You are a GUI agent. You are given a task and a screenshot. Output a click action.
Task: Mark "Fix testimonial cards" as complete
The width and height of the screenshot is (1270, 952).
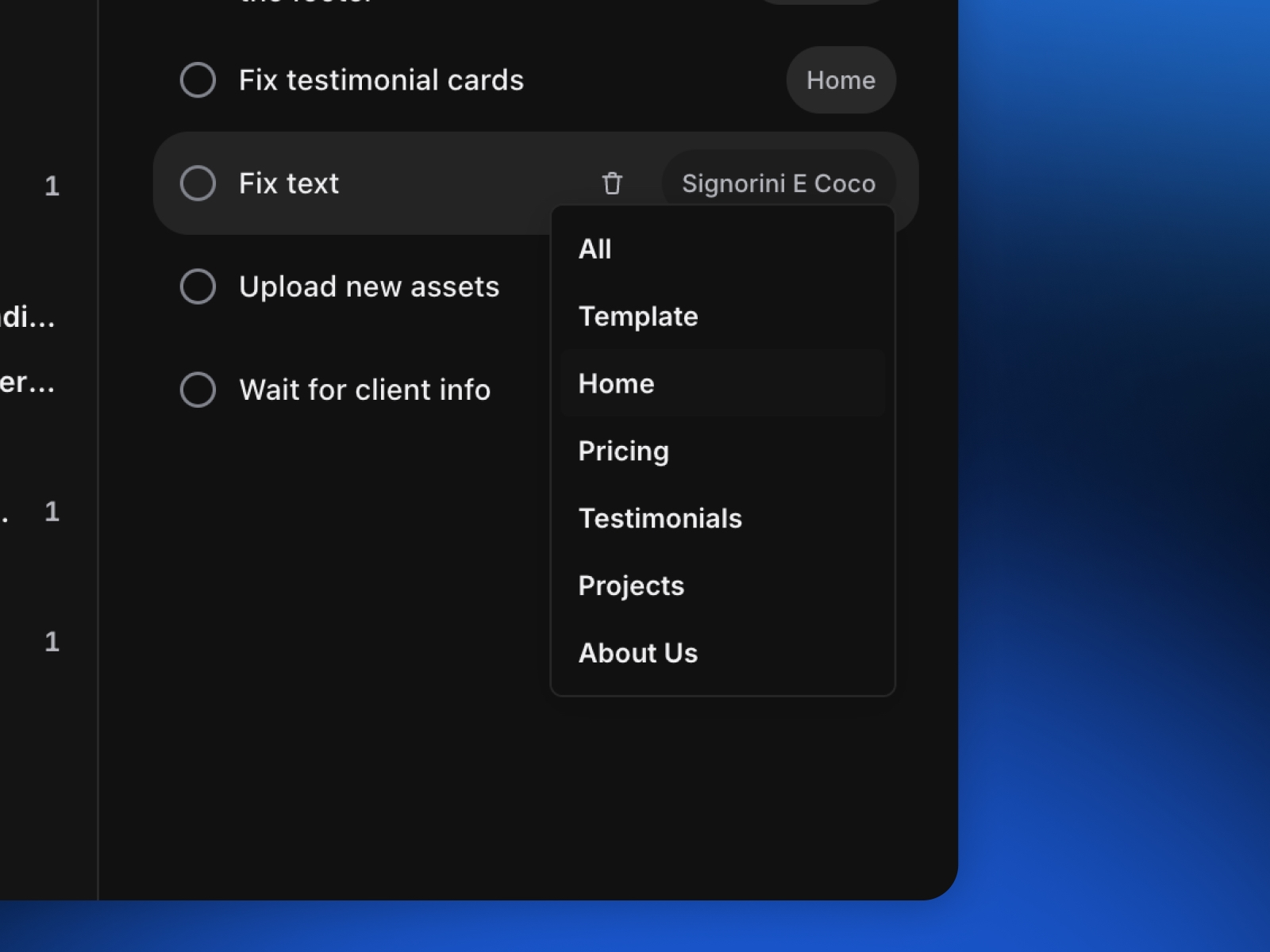[x=198, y=79]
